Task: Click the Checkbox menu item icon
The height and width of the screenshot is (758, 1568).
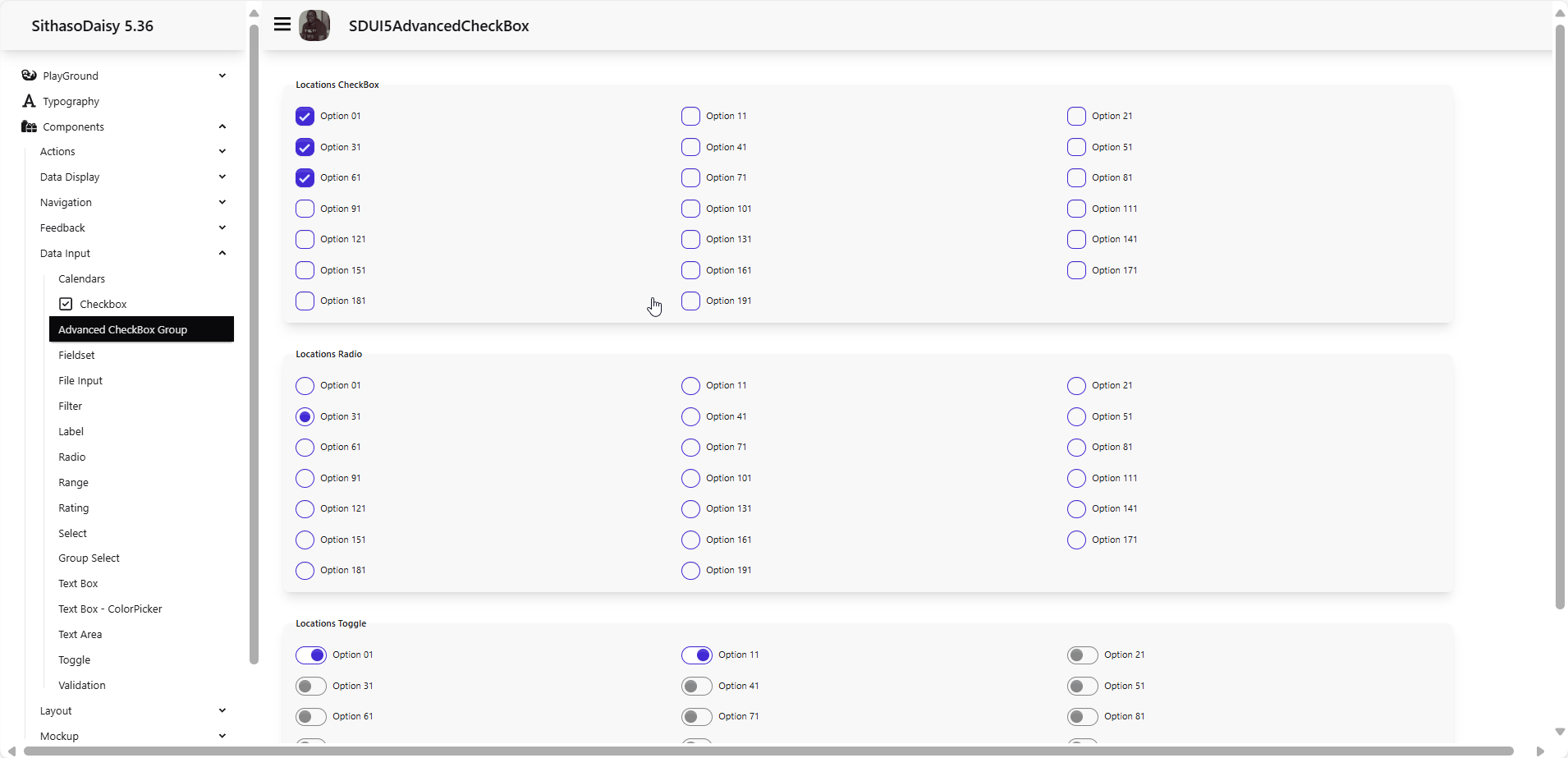Action: point(66,304)
